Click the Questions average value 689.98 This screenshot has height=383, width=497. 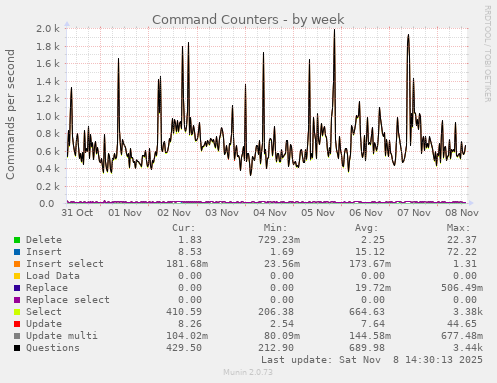point(367,348)
